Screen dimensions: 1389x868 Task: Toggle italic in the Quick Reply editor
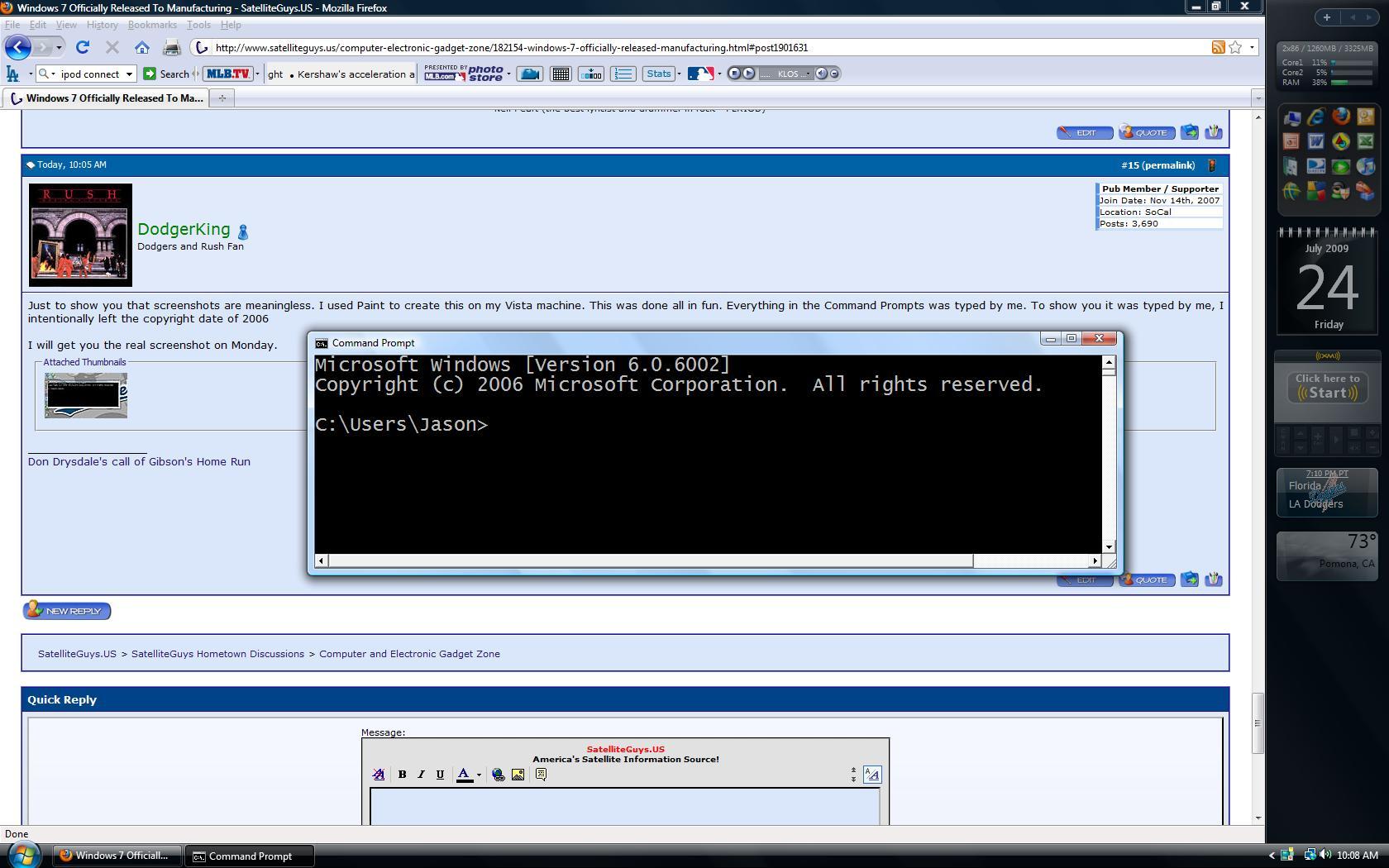point(421,775)
